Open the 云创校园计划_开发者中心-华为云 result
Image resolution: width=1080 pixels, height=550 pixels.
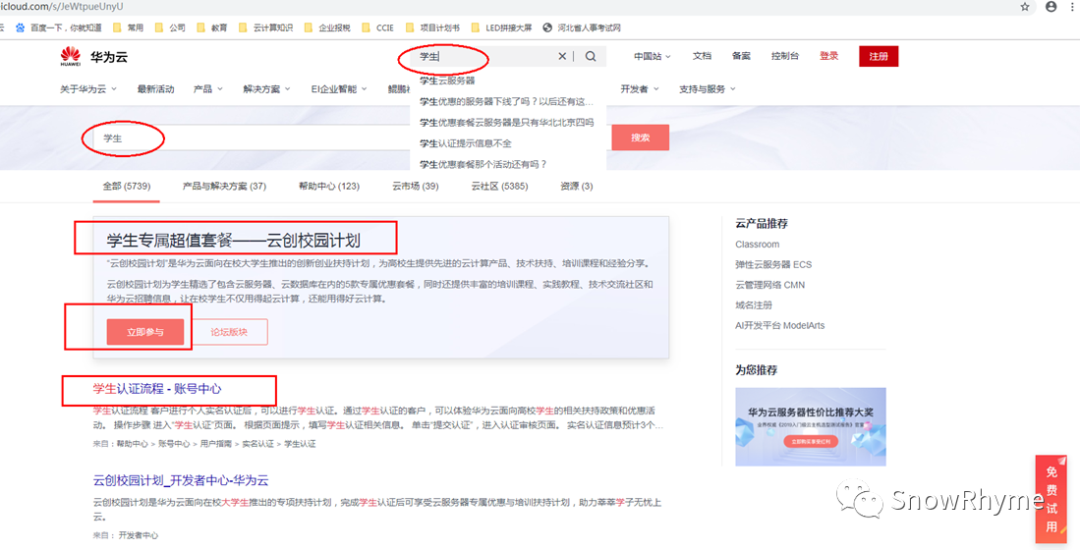180,480
